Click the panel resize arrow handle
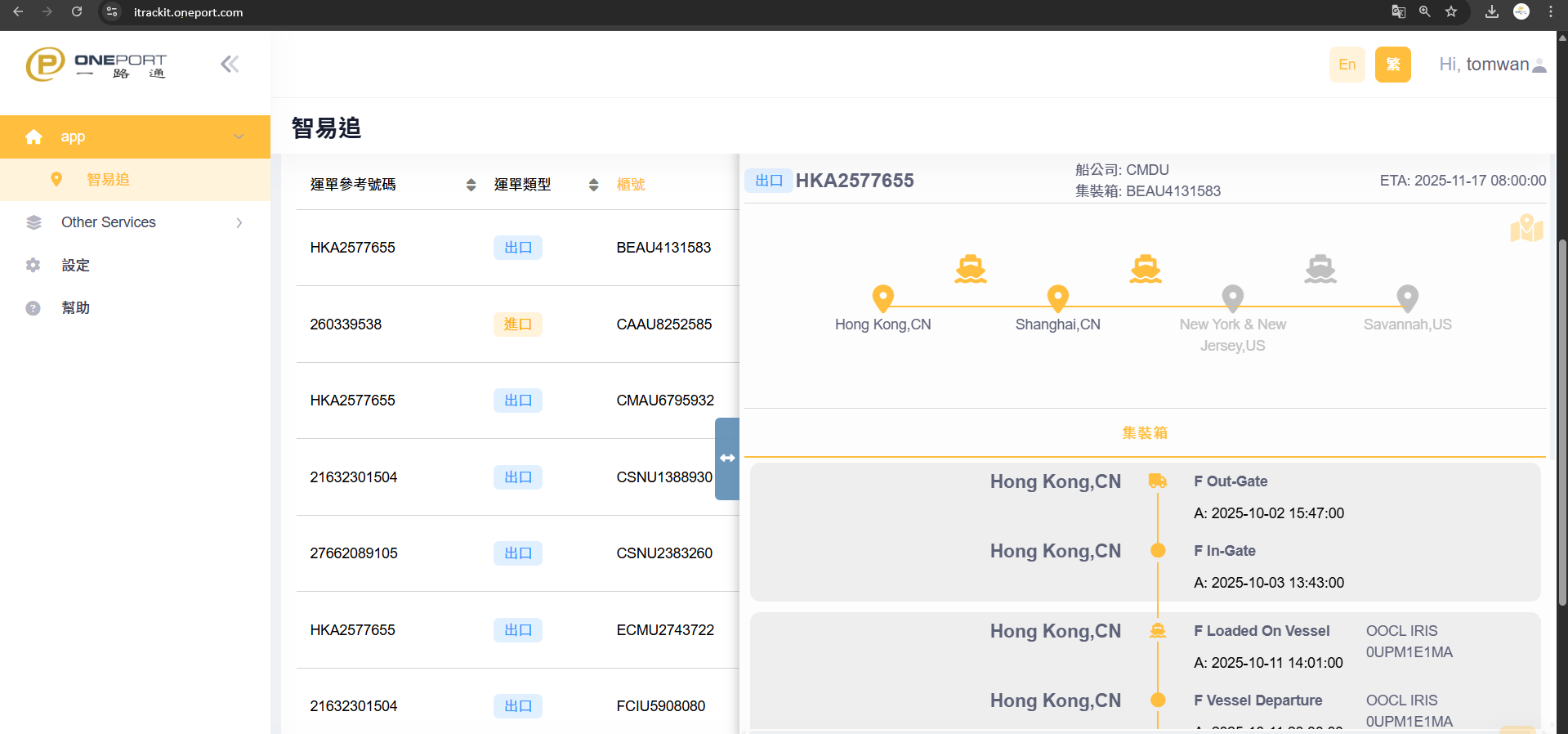Image resolution: width=1568 pixels, height=734 pixels. click(x=726, y=458)
